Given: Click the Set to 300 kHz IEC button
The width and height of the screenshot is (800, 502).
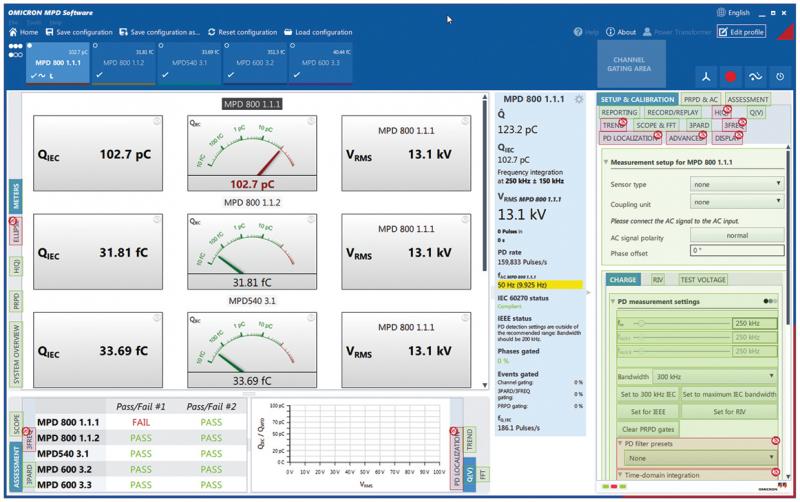Looking at the screenshot, I should 648,394.
